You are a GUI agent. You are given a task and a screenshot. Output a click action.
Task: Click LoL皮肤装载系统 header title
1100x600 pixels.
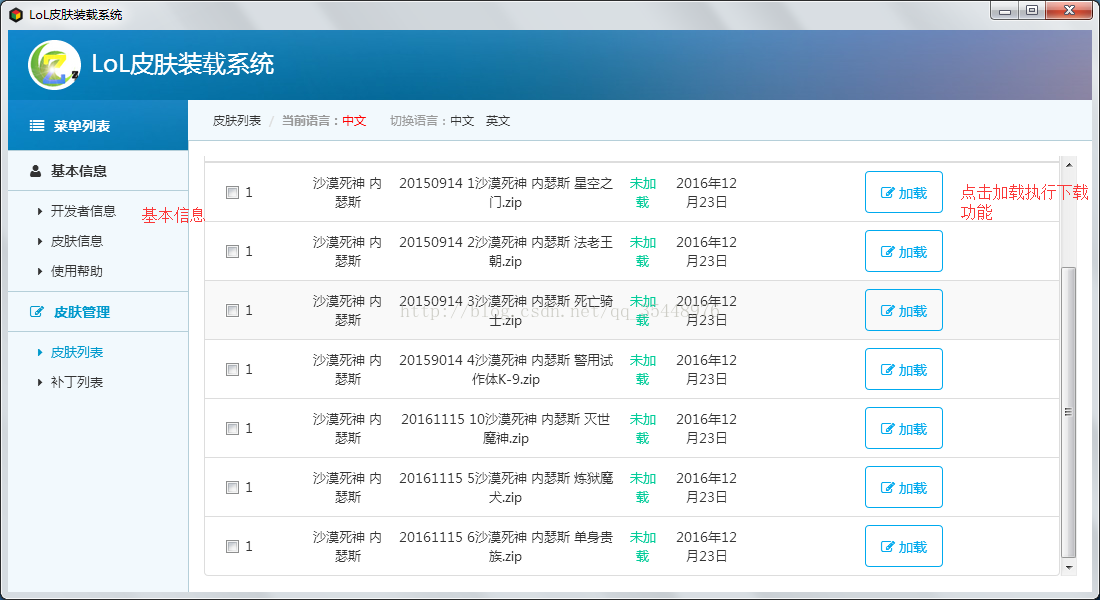point(182,64)
